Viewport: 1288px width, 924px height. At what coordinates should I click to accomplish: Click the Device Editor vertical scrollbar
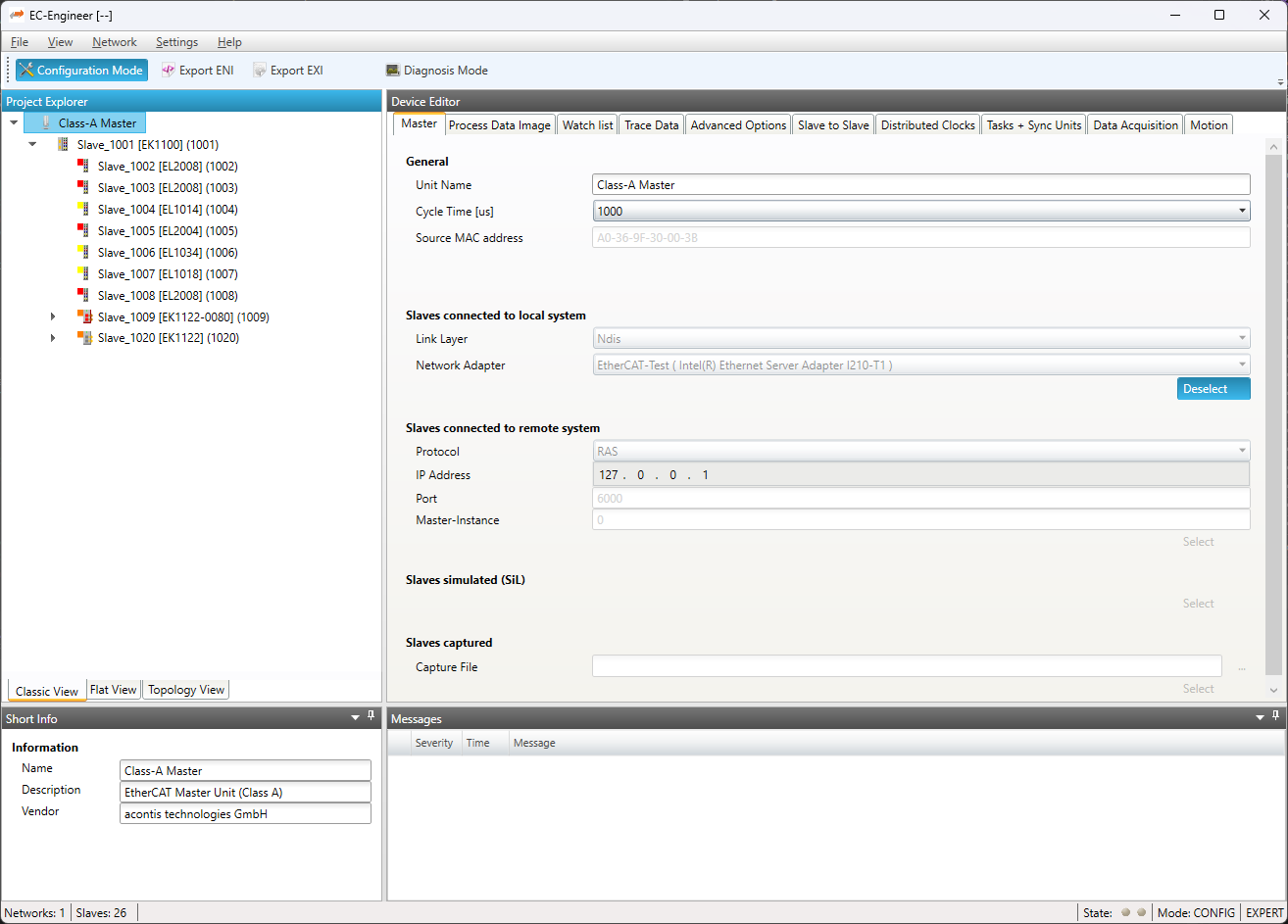pyautogui.click(x=1273, y=412)
